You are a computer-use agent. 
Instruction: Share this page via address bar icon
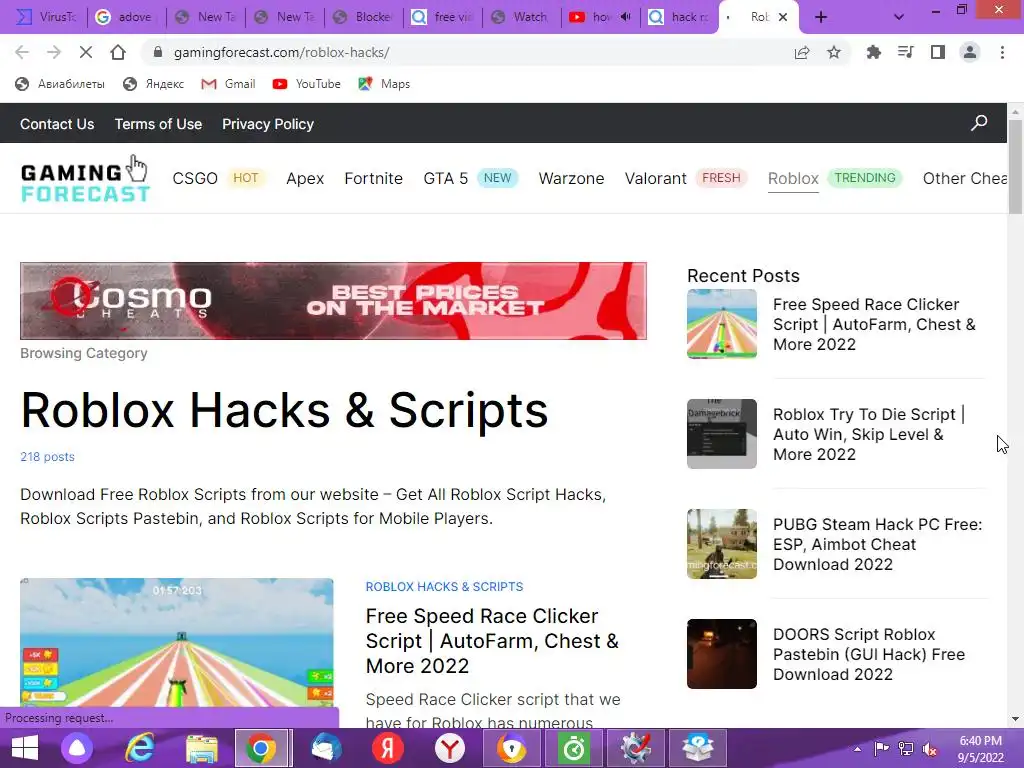[x=802, y=52]
